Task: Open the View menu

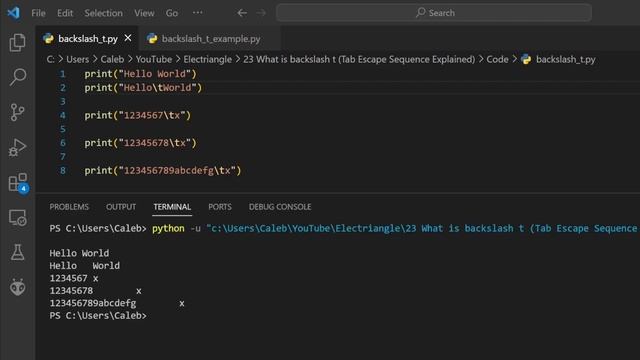Action: [144, 13]
